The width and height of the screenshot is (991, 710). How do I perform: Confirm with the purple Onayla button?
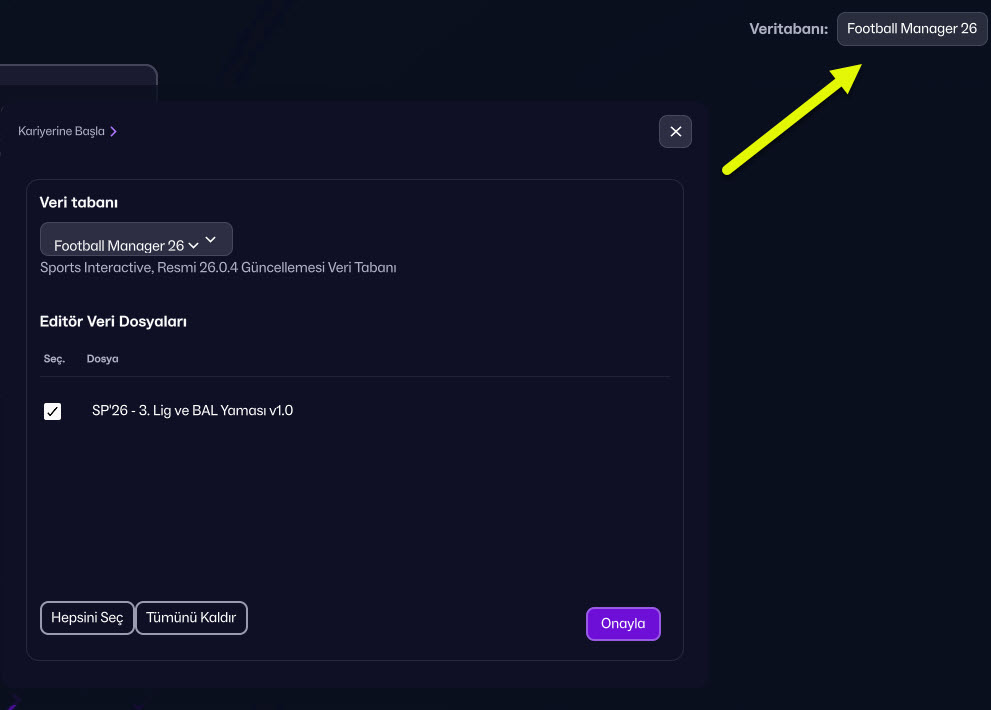pos(623,624)
